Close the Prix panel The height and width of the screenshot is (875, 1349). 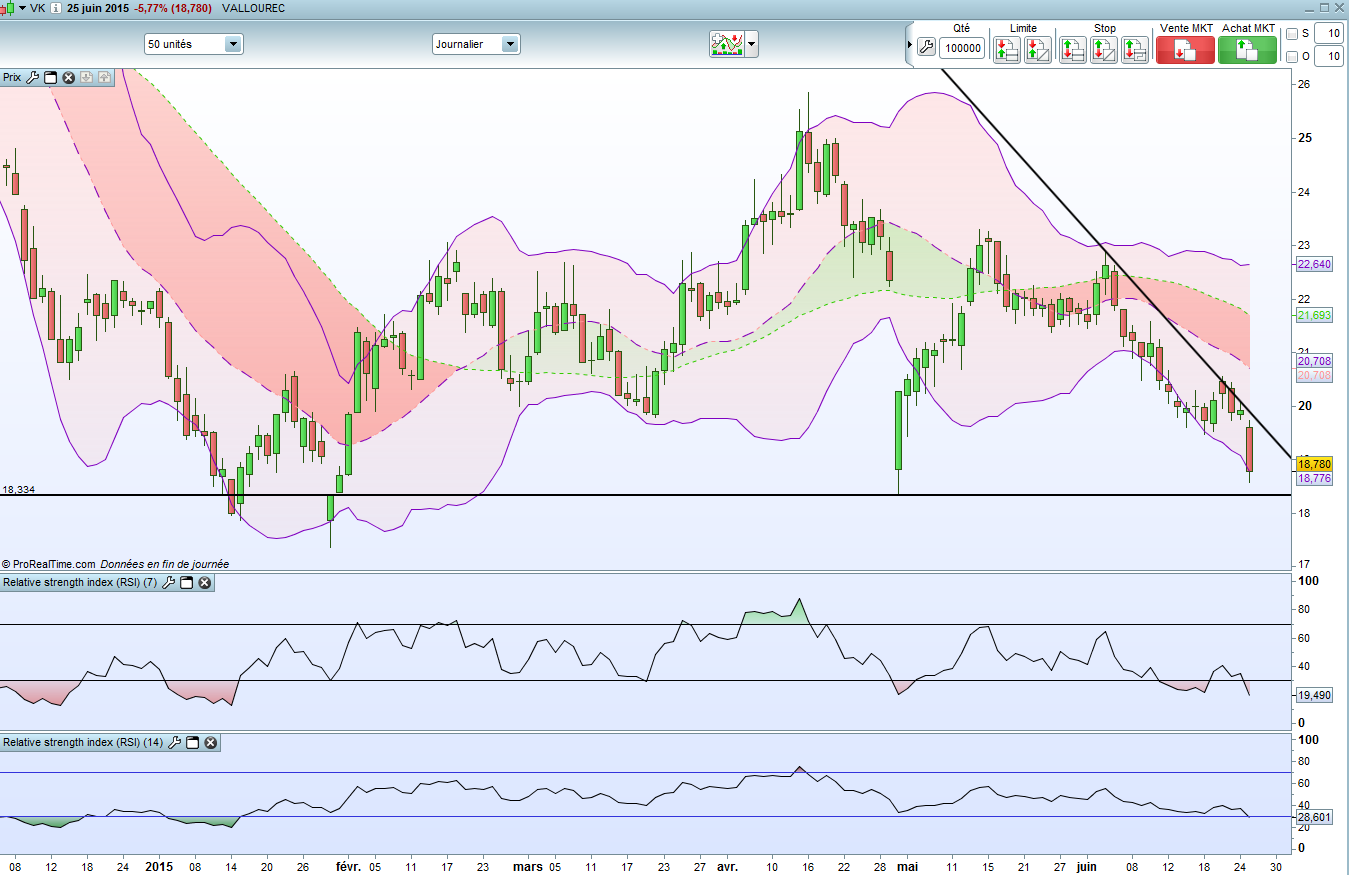68,77
